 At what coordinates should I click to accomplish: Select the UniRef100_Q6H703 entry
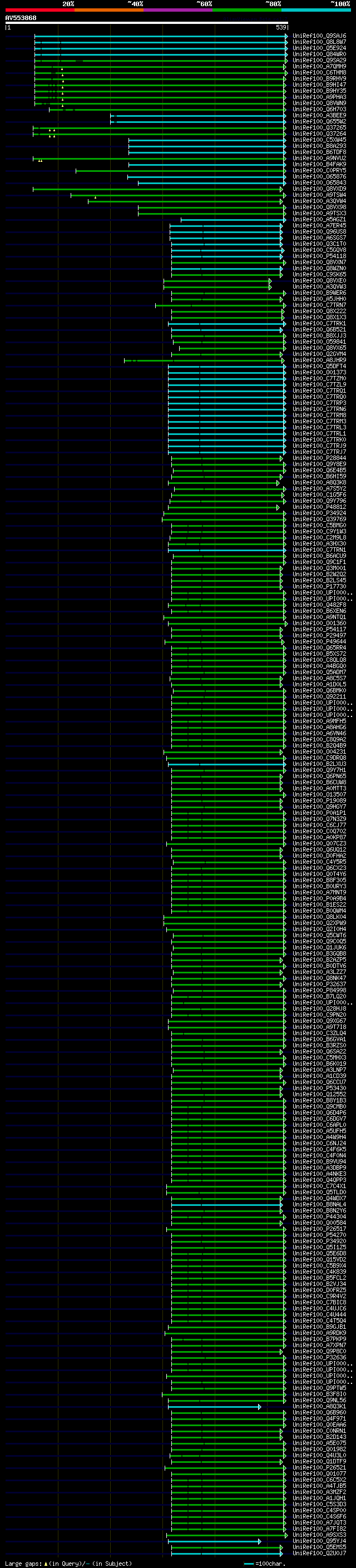[x=319, y=110]
